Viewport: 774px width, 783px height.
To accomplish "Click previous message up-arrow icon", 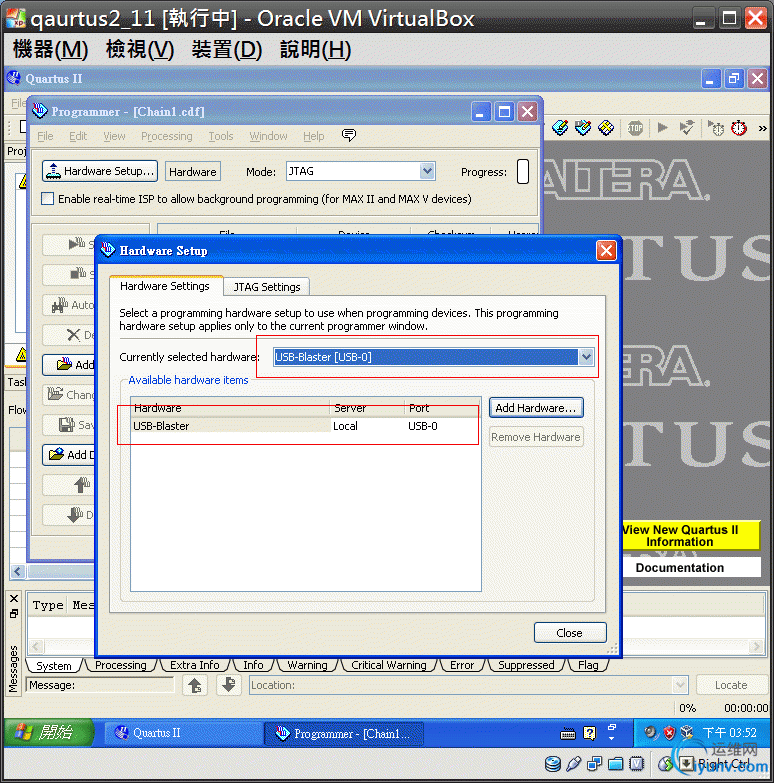I will 195,685.
